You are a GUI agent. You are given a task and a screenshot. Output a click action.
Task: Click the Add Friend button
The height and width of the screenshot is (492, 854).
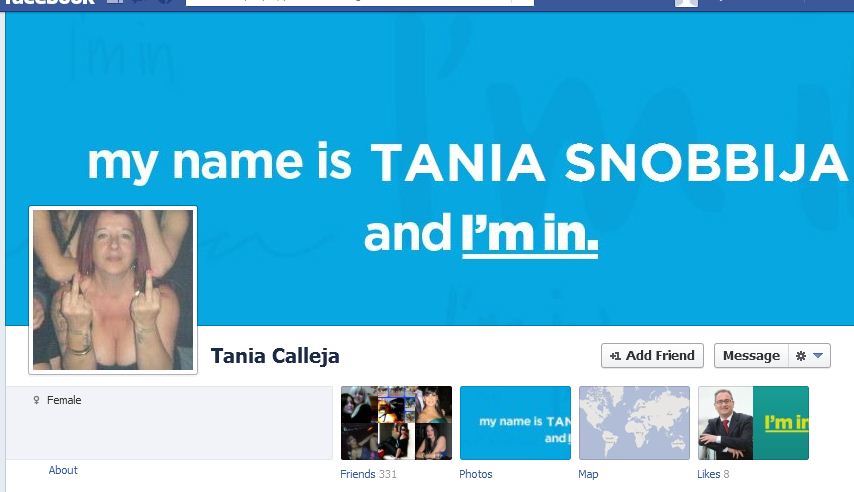tap(652, 356)
